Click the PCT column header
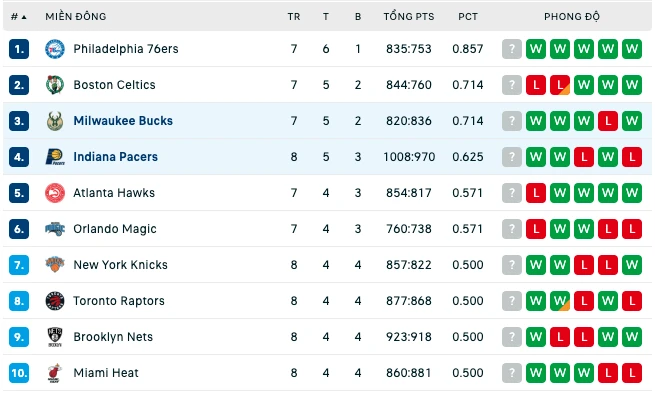 (x=467, y=17)
